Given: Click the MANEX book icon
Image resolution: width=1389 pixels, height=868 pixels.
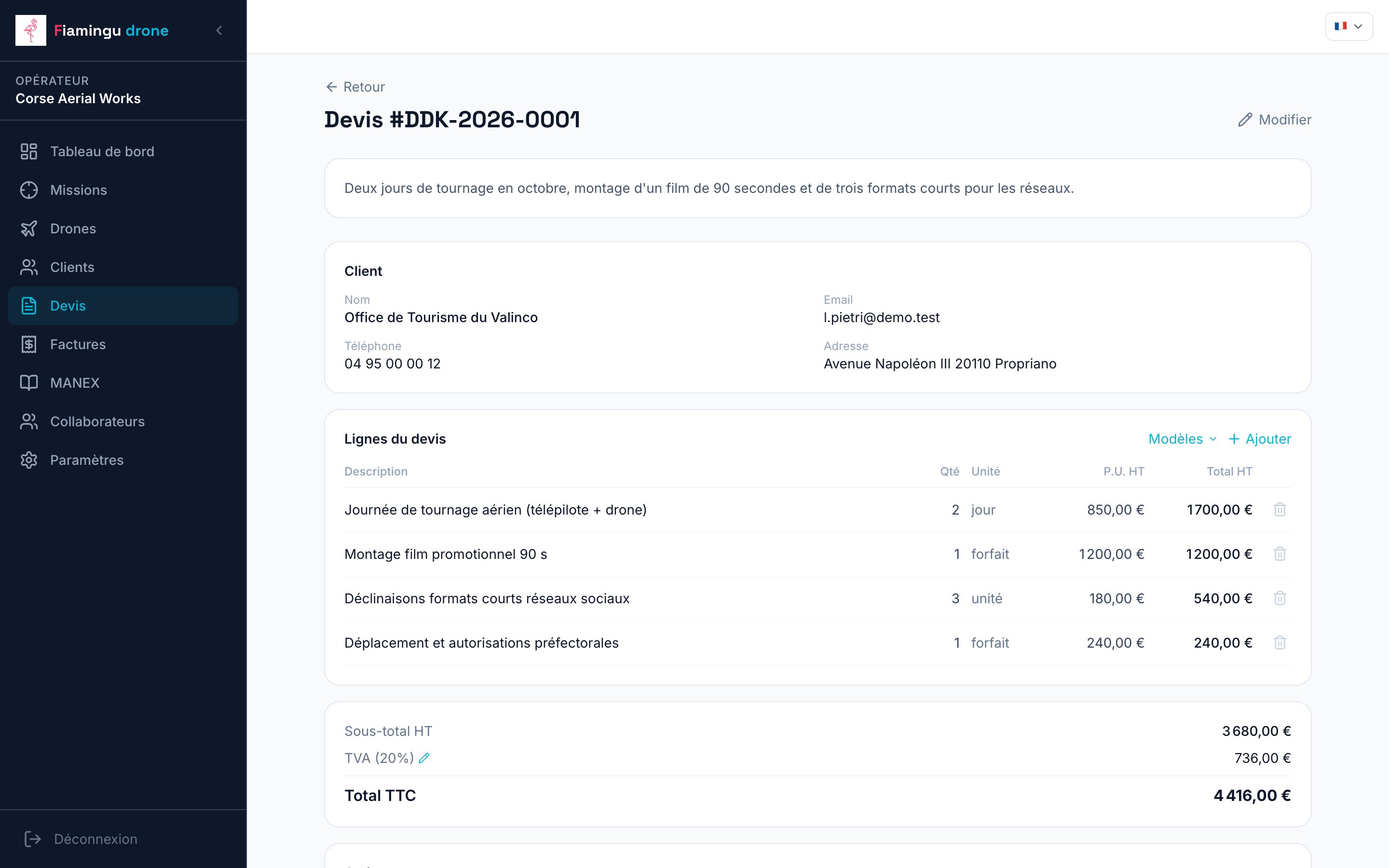Looking at the screenshot, I should click(x=29, y=383).
